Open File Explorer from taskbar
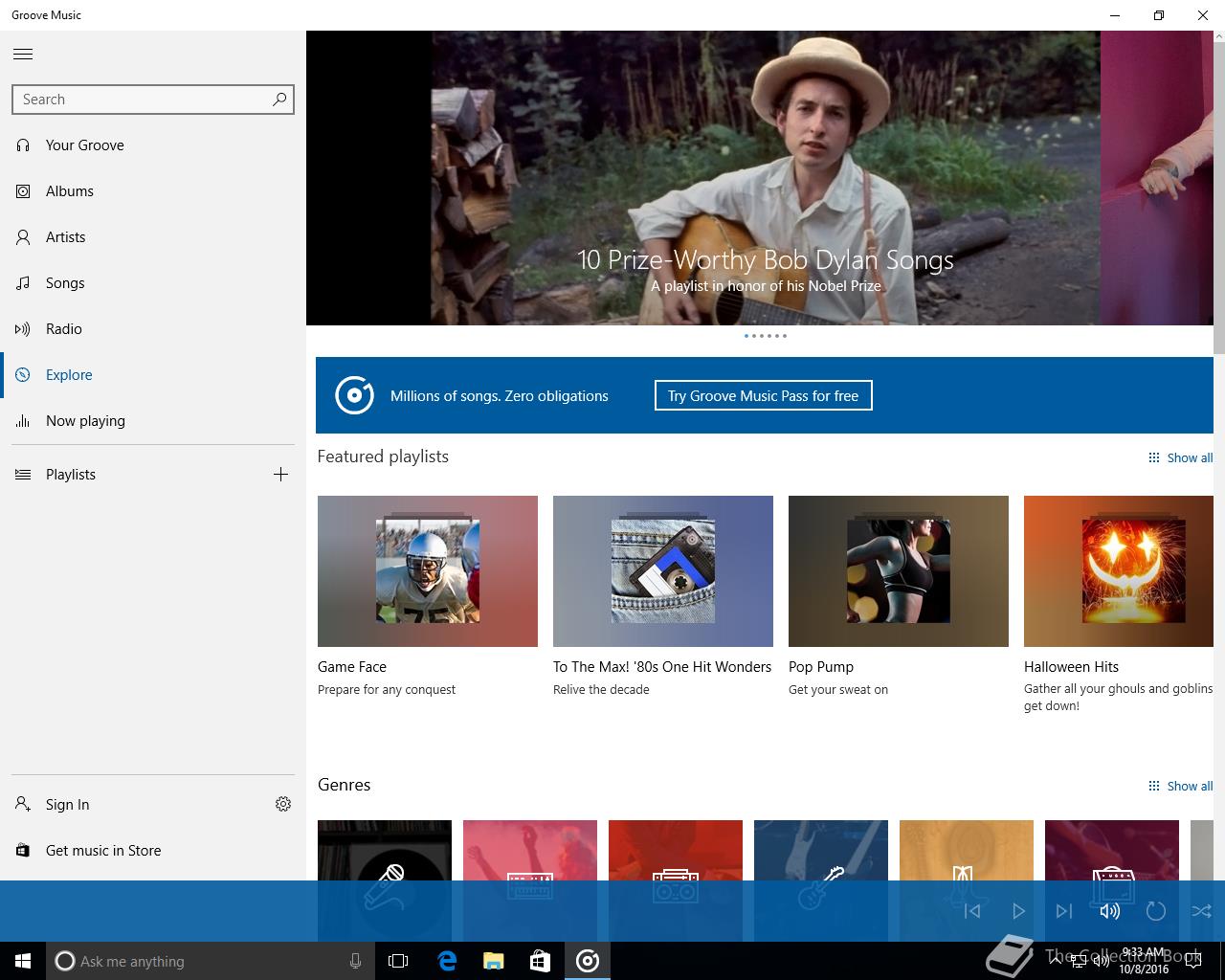 493,961
